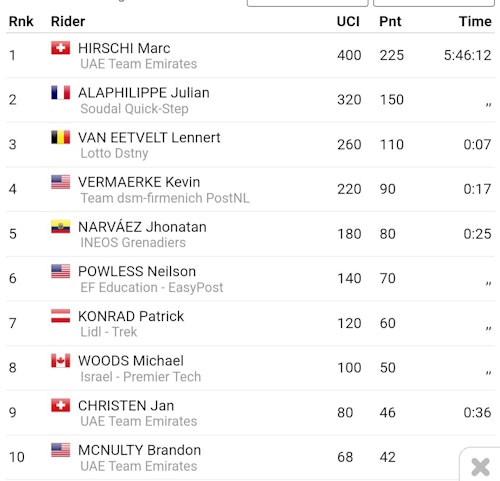Image resolution: width=500 pixels, height=481 pixels.
Task: Open Soudal Quick-Step team page
Action: point(134,109)
